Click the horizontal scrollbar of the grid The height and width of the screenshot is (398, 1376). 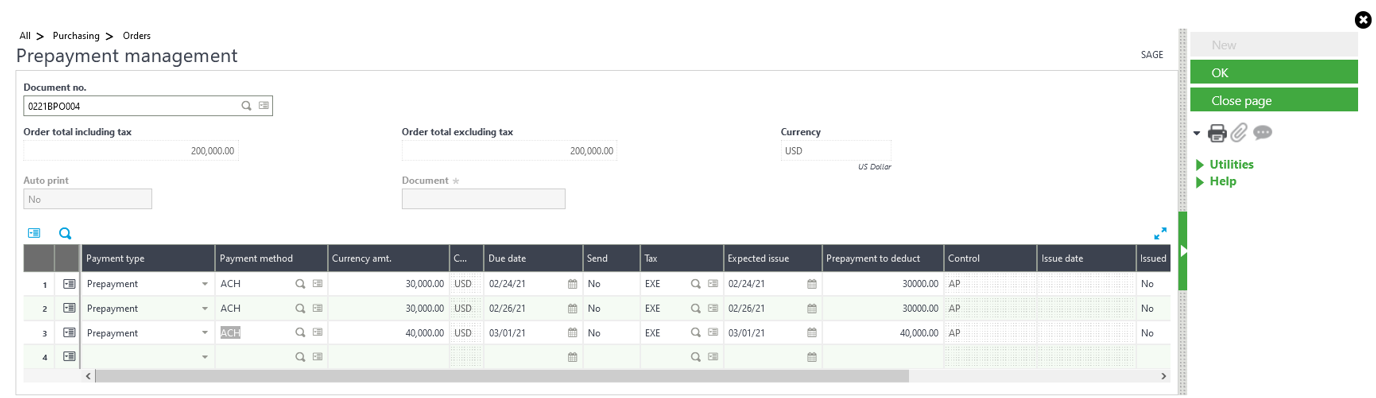click(x=502, y=376)
